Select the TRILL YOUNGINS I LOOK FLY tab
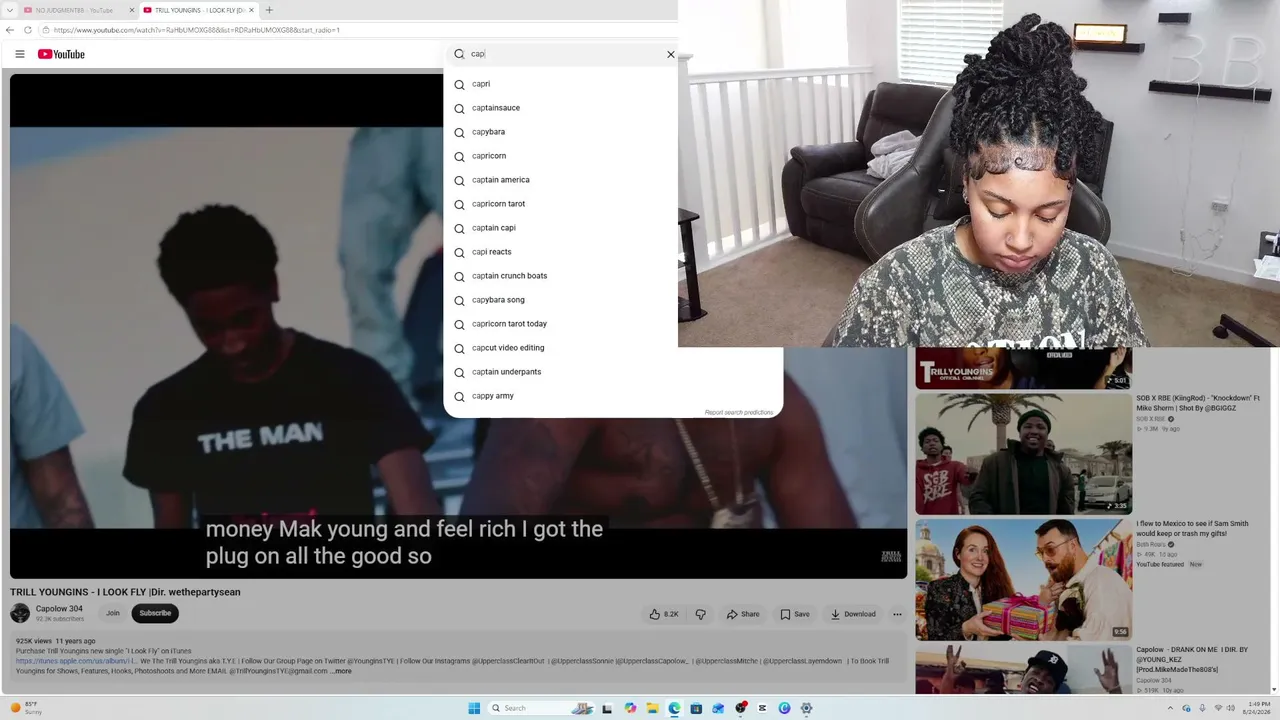Viewport: 1280px width, 720px height. [x=198, y=10]
